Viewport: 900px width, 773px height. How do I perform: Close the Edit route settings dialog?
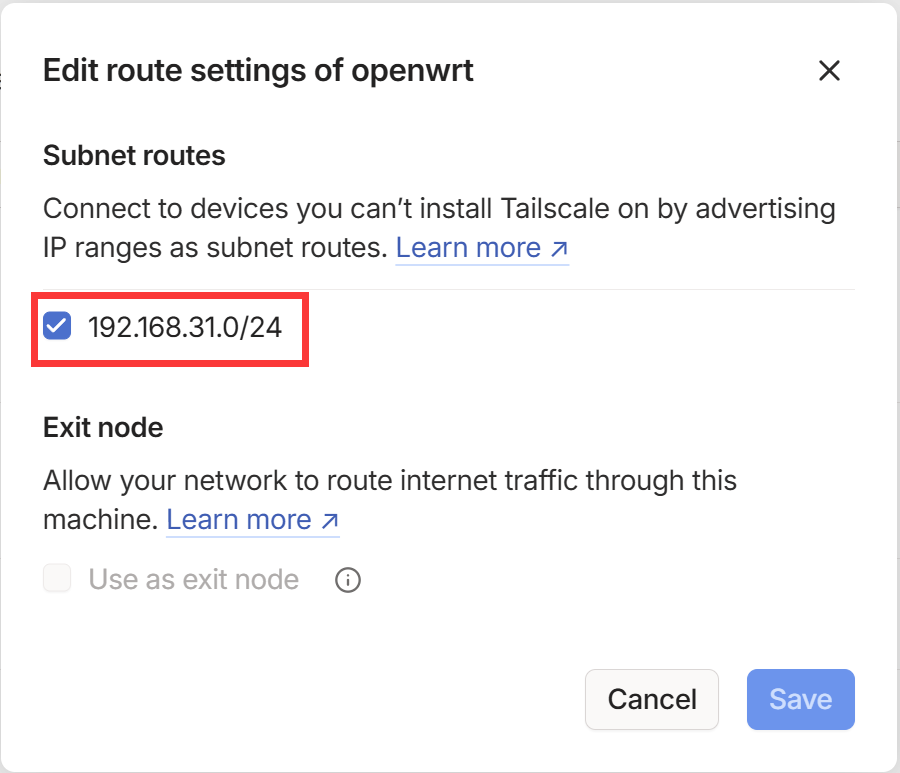point(829,71)
